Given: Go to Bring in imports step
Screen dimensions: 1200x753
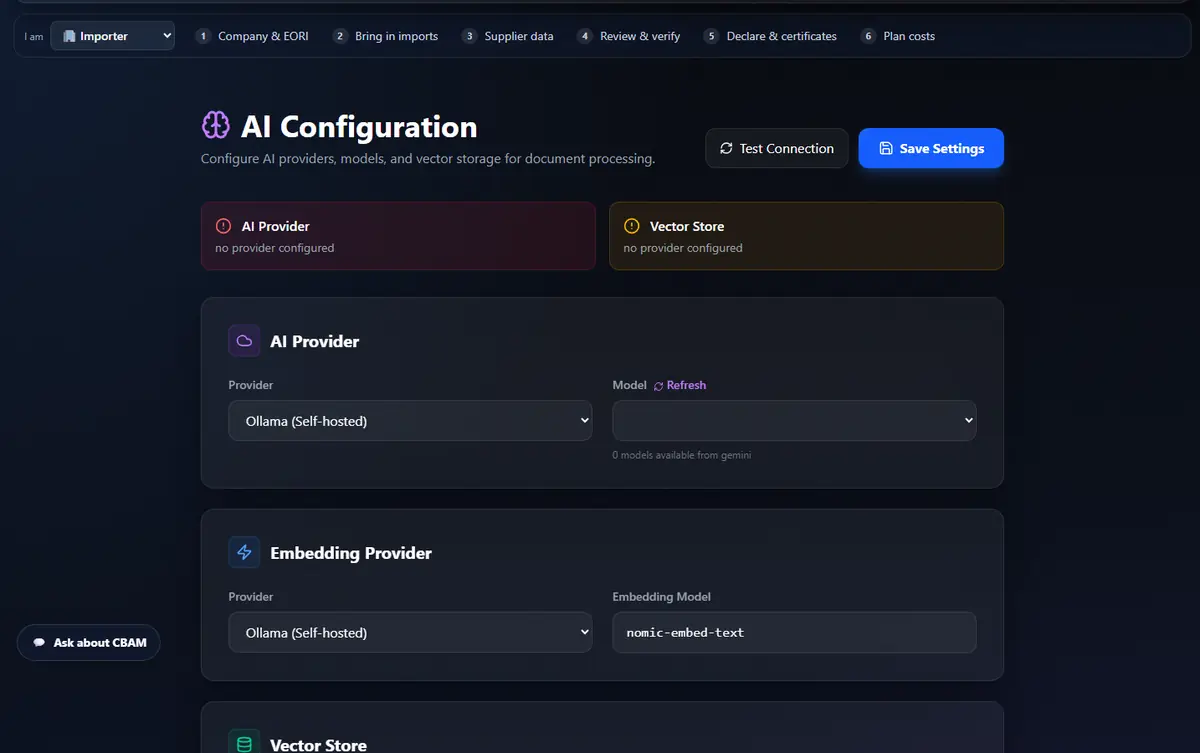Looking at the screenshot, I should 385,36.
